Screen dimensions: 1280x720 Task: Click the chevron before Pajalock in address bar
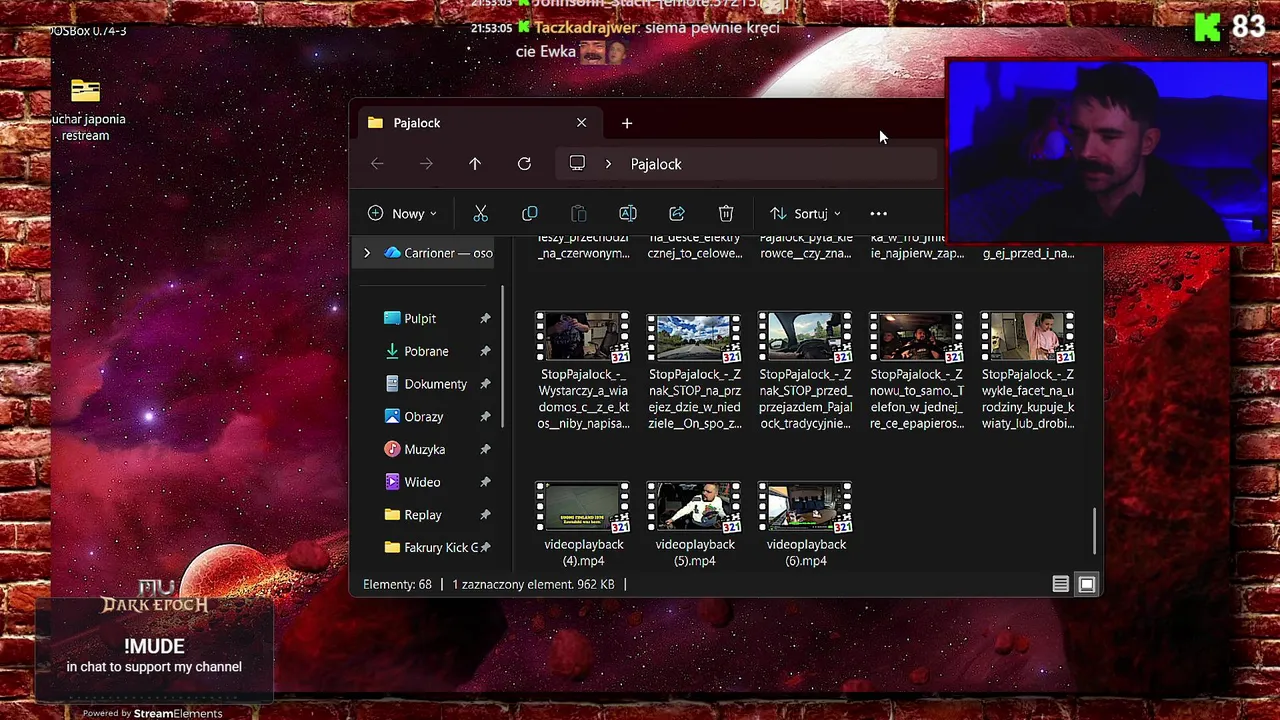coord(608,164)
